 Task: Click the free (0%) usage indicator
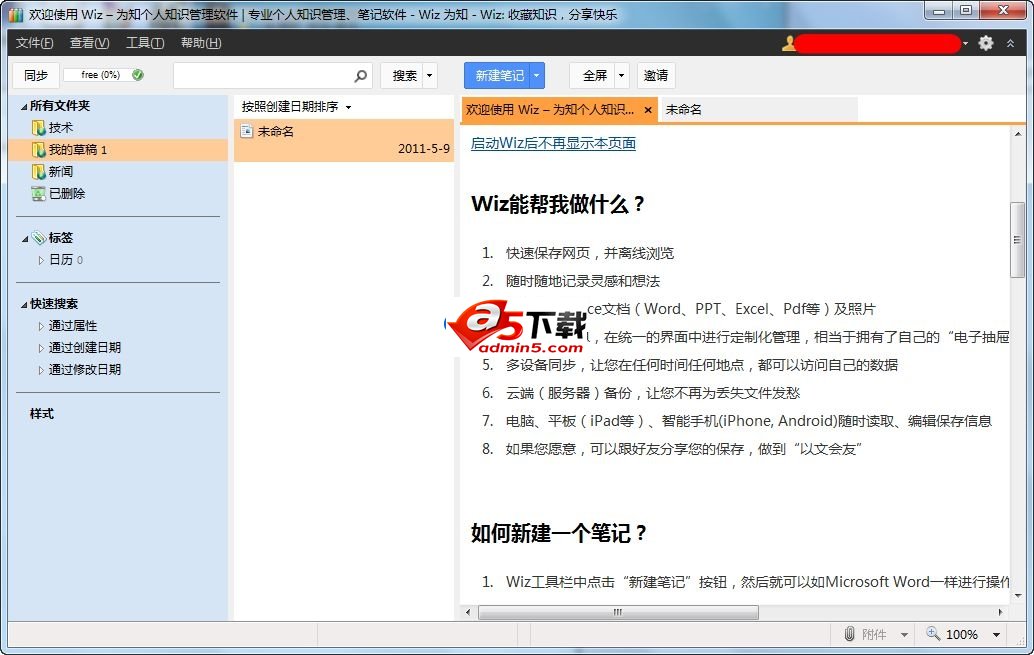coord(100,75)
